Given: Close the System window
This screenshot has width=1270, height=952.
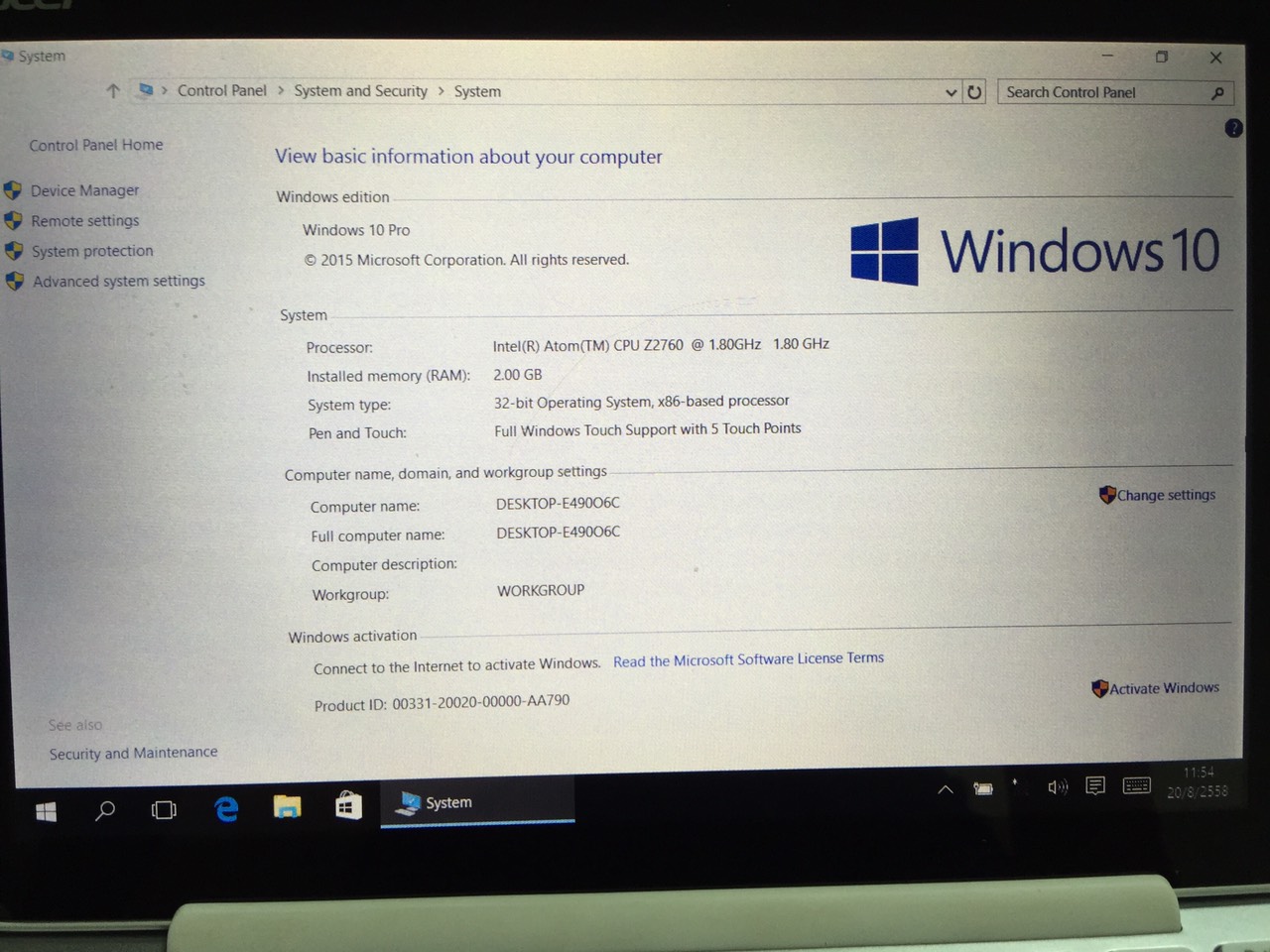Looking at the screenshot, I should click(1215, 58).
